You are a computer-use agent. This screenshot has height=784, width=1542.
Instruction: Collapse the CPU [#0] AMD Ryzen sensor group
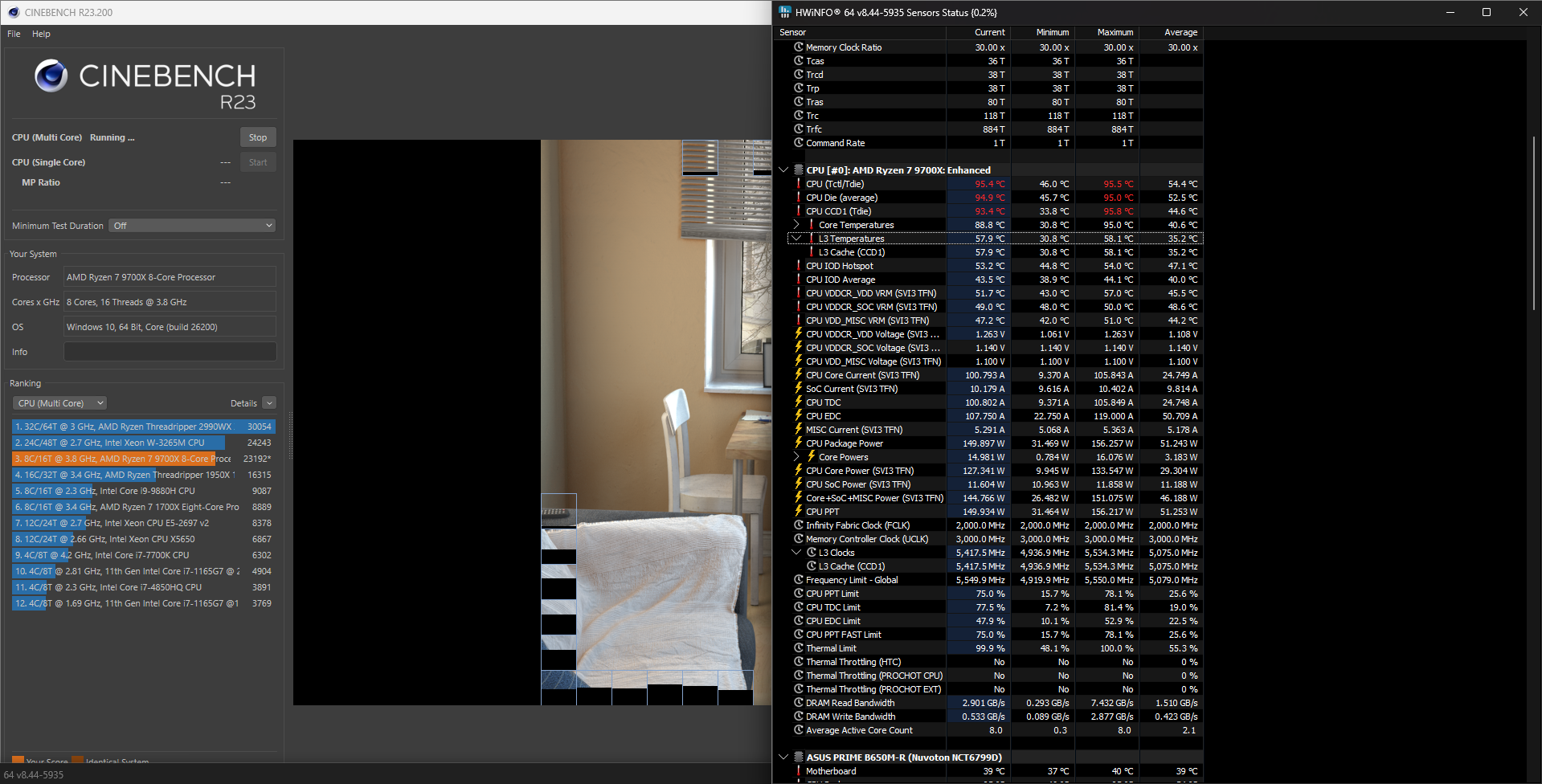coord(783,170)
